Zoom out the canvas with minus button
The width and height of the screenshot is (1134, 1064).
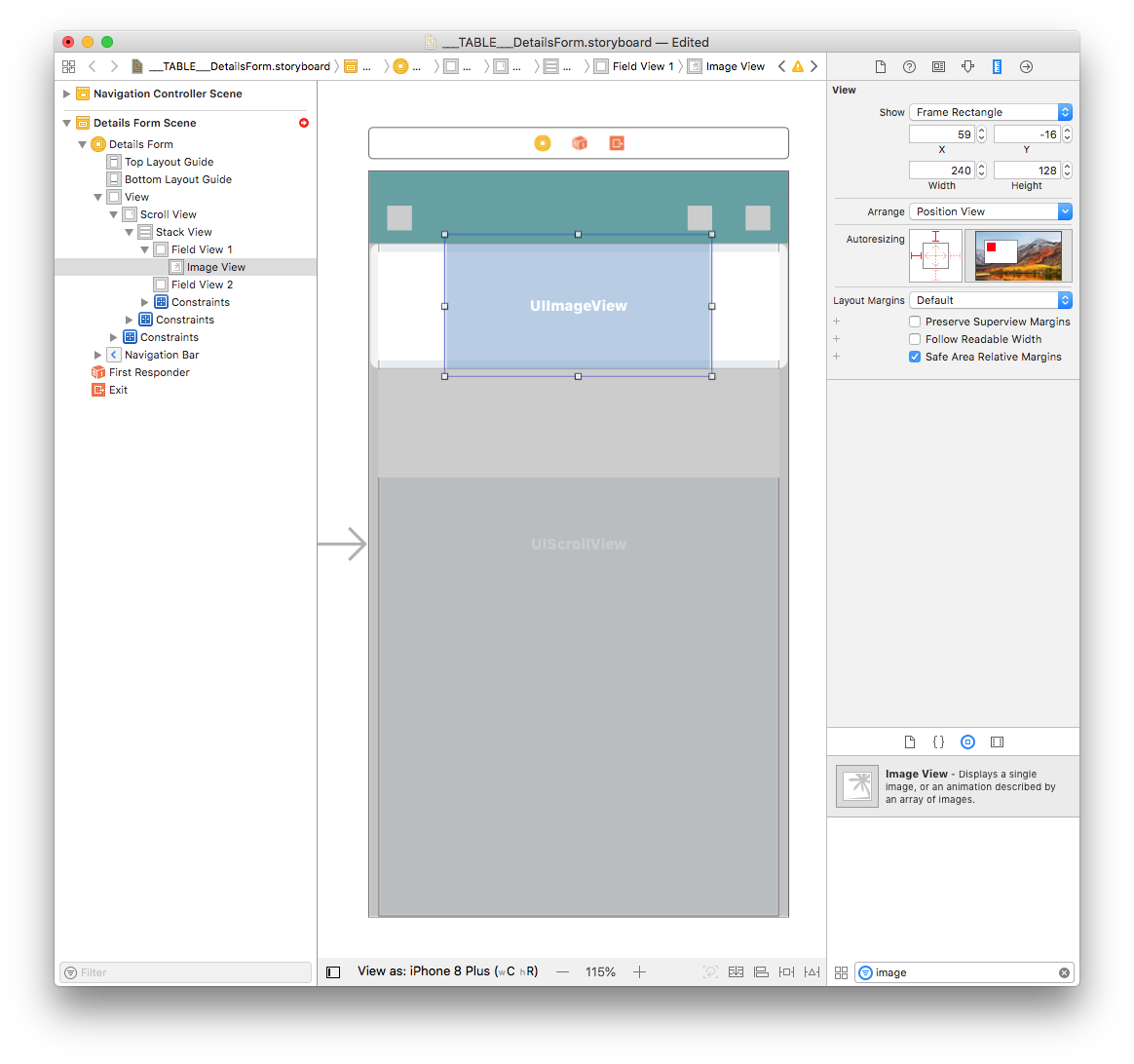point(563,972)
